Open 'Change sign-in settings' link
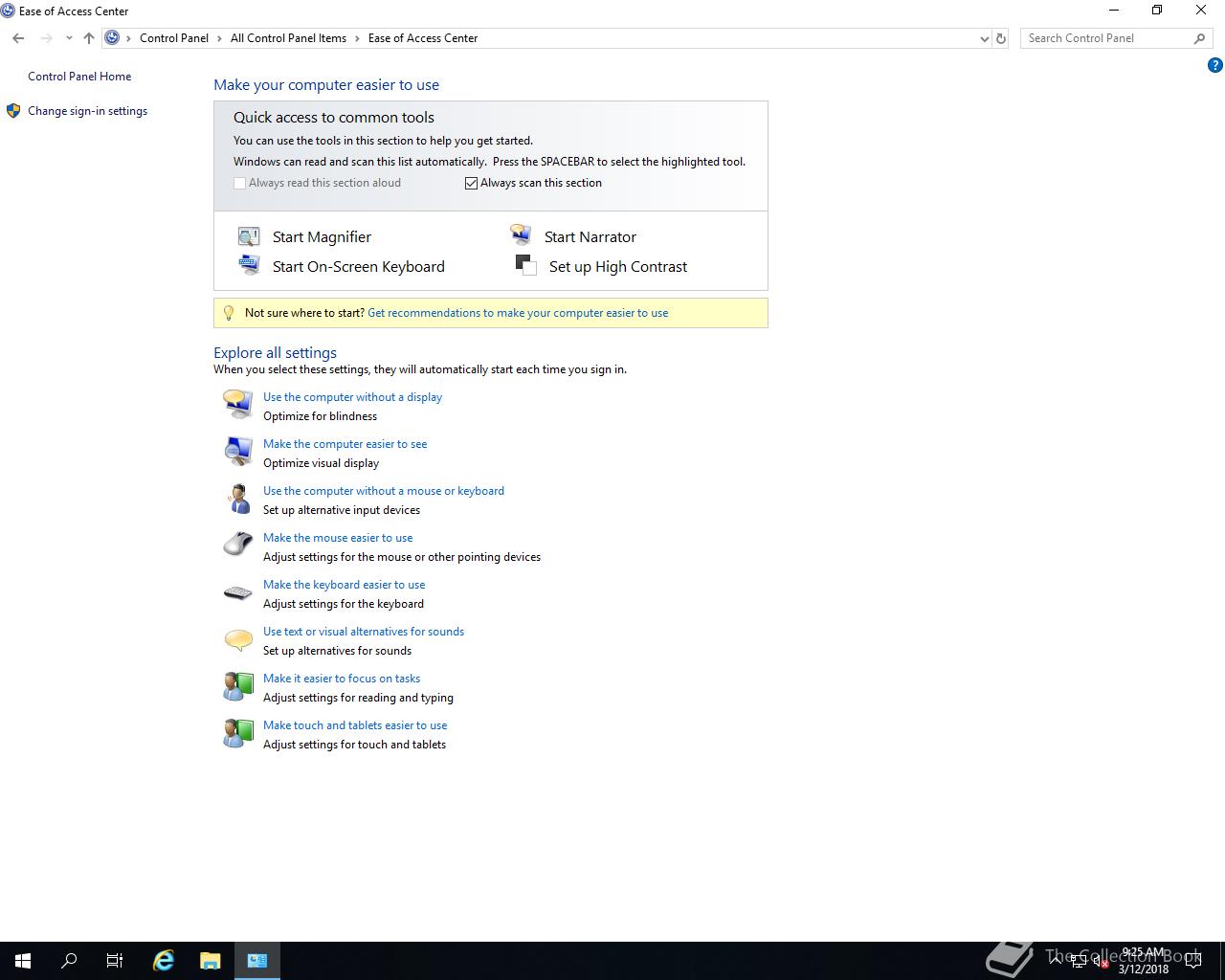Screen dimensions: 1225x980 pos(87,111)
